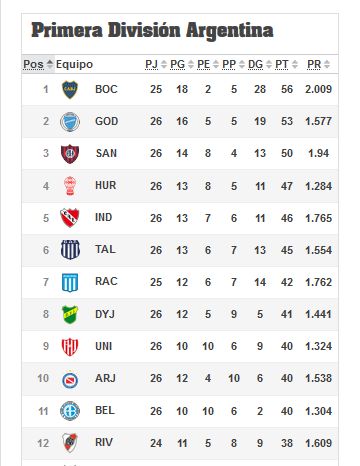Open the ARJ team link
The height and width of the screenshot is (466, 360).
(x=105, y=378)
